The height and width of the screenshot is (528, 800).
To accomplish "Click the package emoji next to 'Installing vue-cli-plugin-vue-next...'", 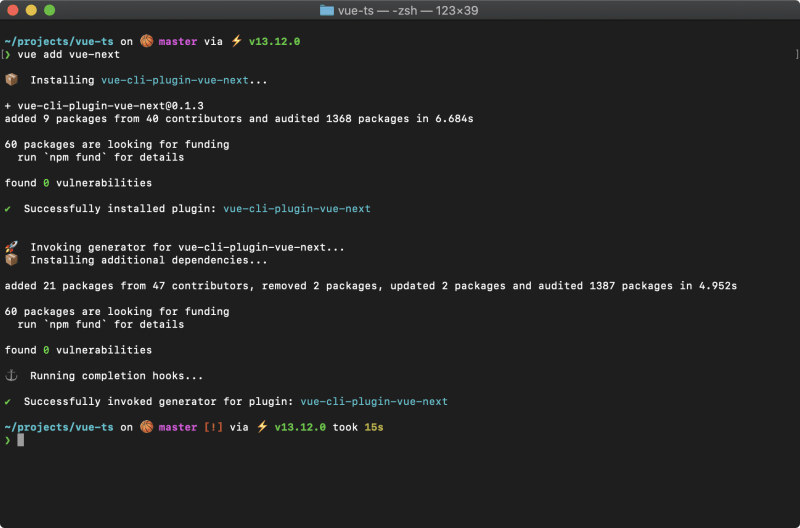I will click(x=11, y=80).
